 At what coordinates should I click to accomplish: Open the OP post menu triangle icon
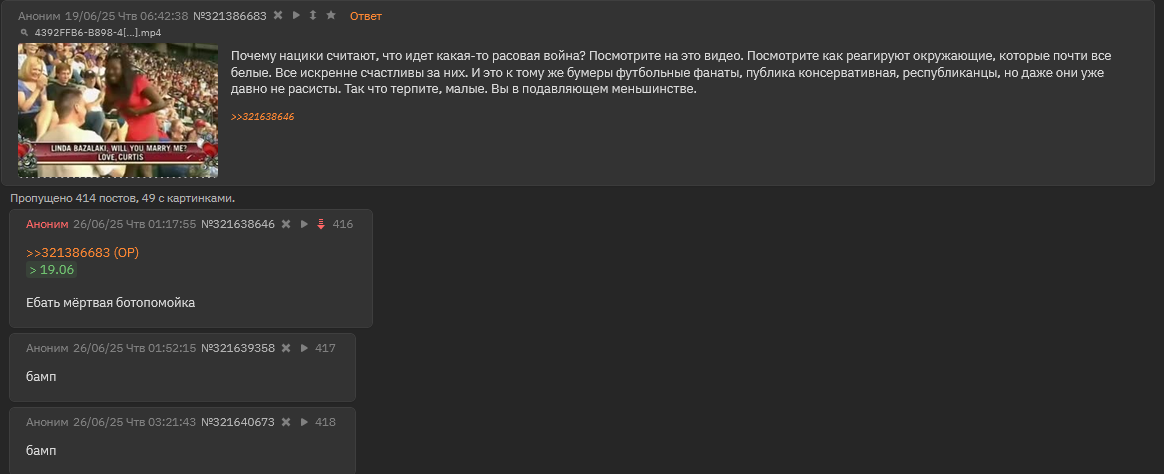(x=296, y=16)
